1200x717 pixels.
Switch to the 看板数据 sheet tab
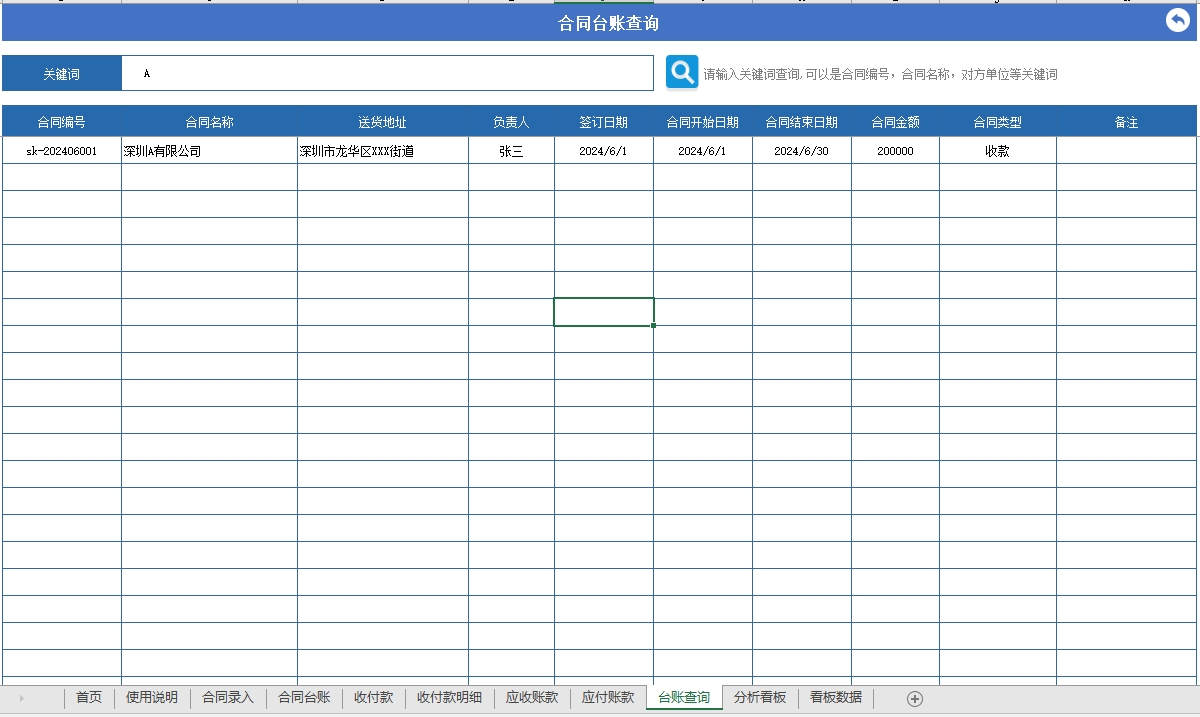836,697
